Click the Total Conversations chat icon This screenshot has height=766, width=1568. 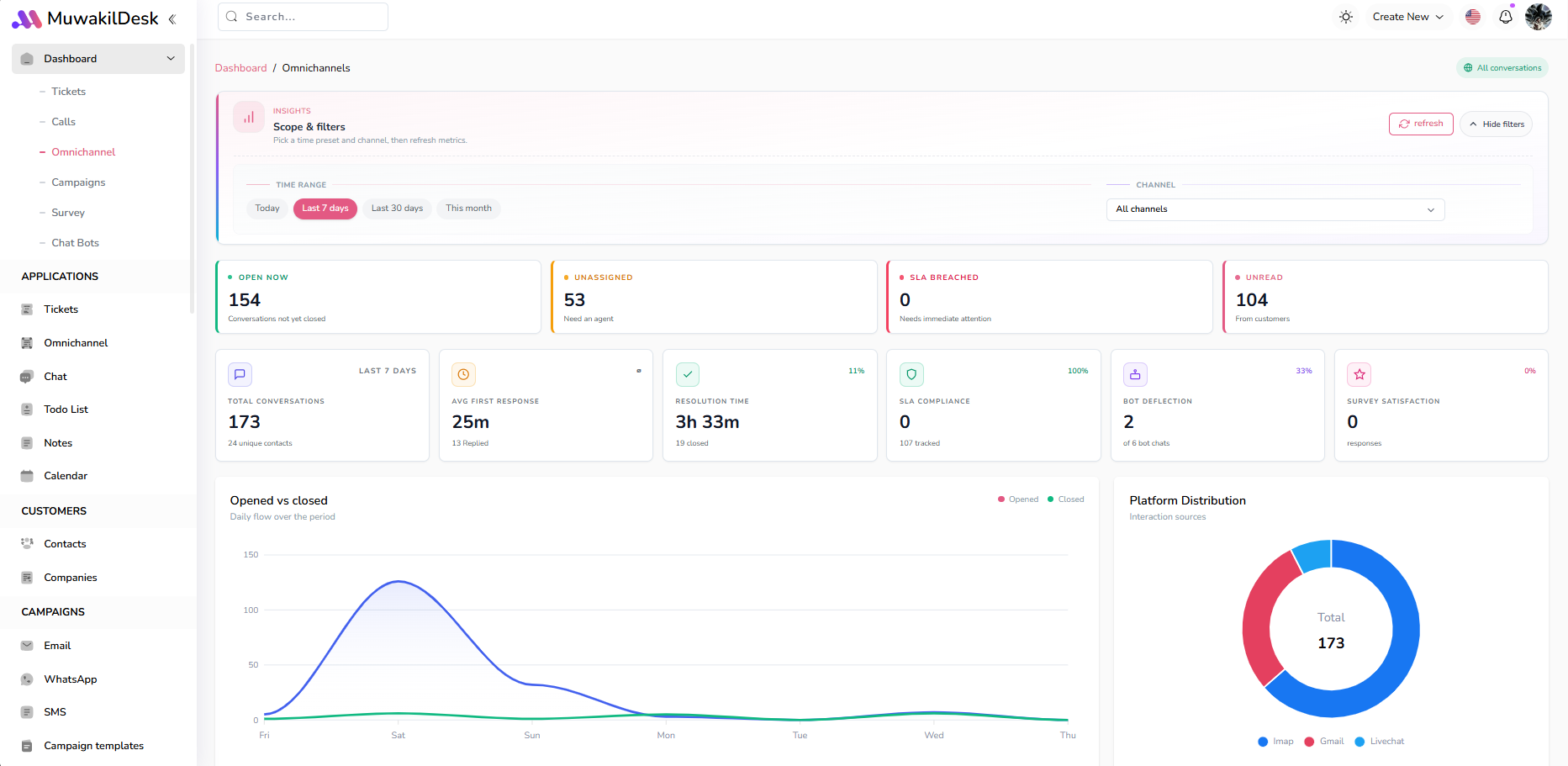pos(240,374)
